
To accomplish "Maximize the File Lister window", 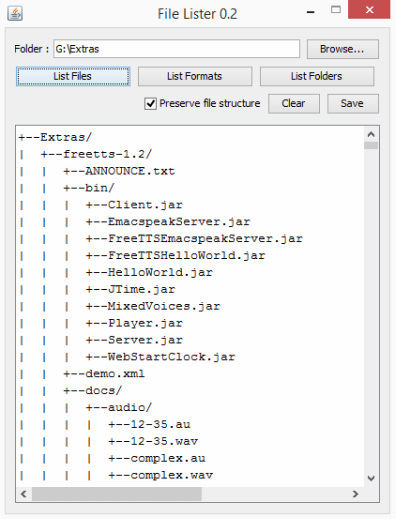I will point(336,10).
